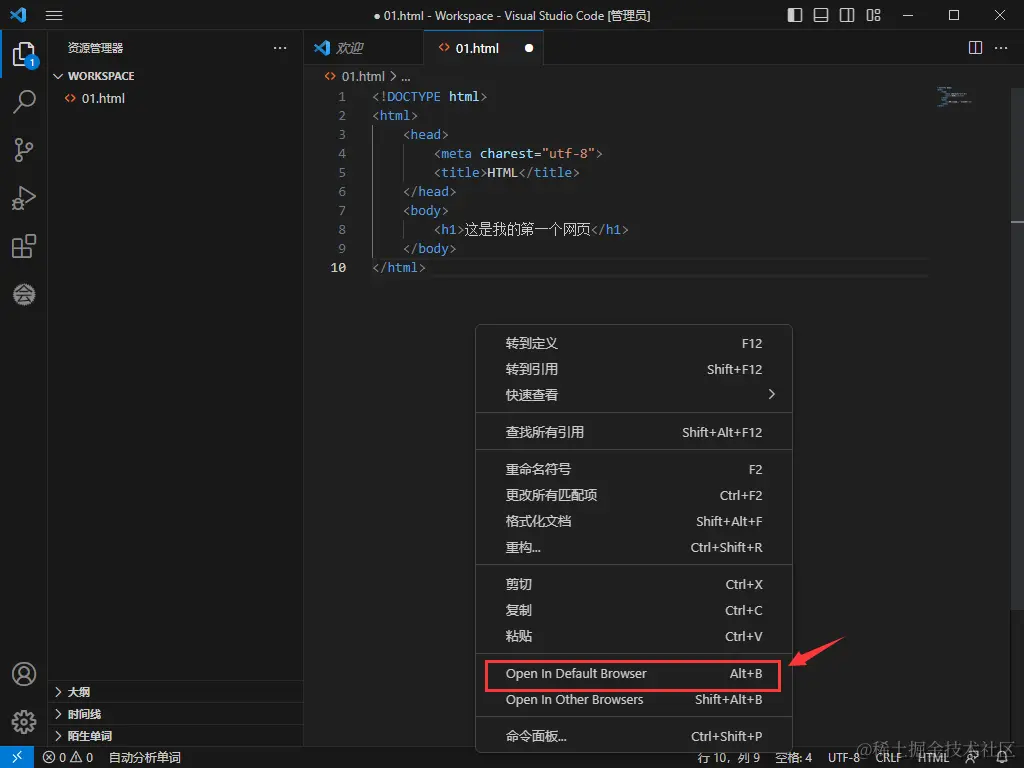
Task: Click the editor vertical scrollbar
Action: (x=1017, y=349)
